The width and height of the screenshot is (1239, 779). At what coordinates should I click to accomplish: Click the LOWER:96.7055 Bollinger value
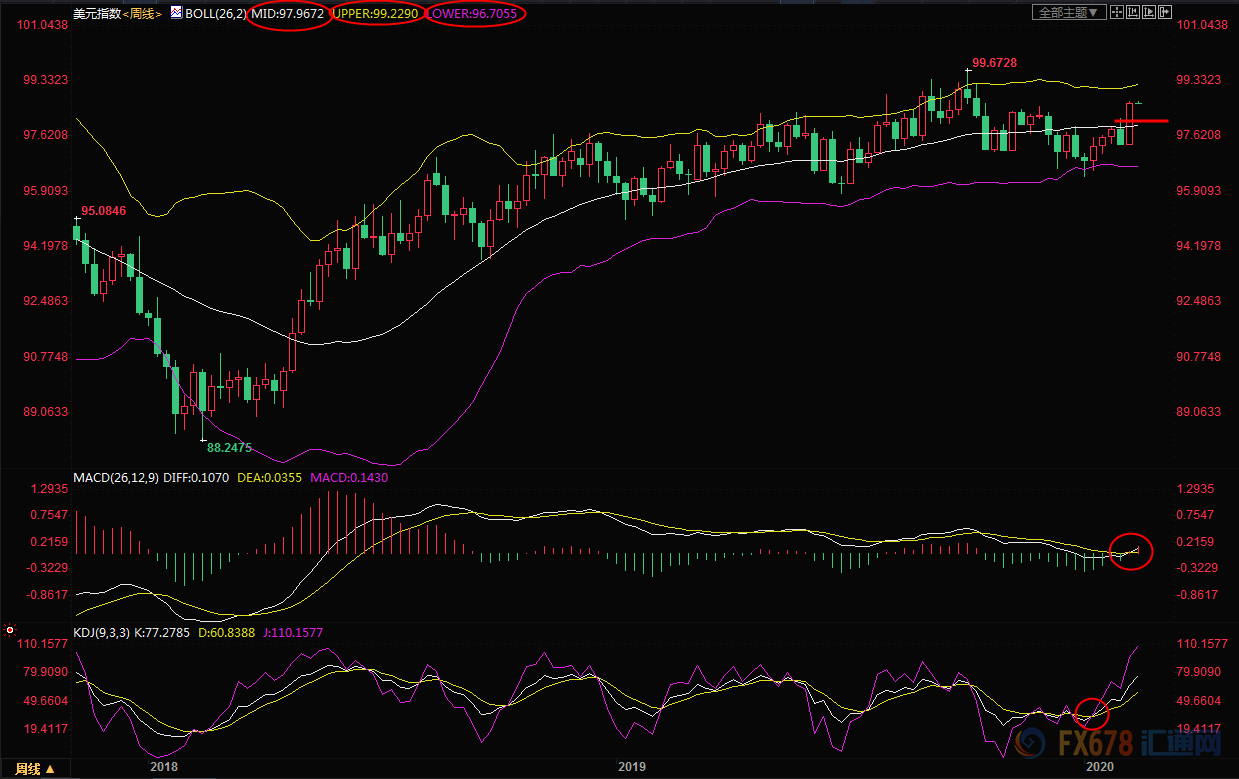pyautogui.click(x=477, y=14)
